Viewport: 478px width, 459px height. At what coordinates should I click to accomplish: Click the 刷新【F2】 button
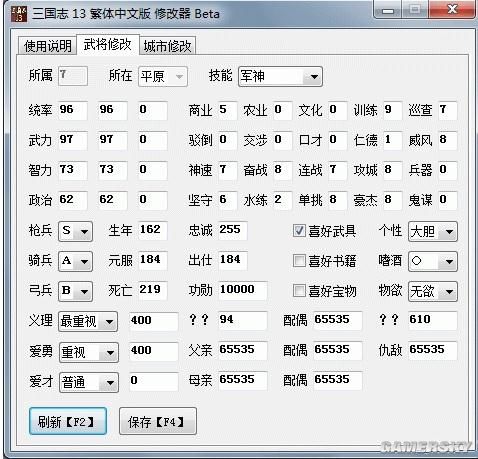(x=68, y=421)
